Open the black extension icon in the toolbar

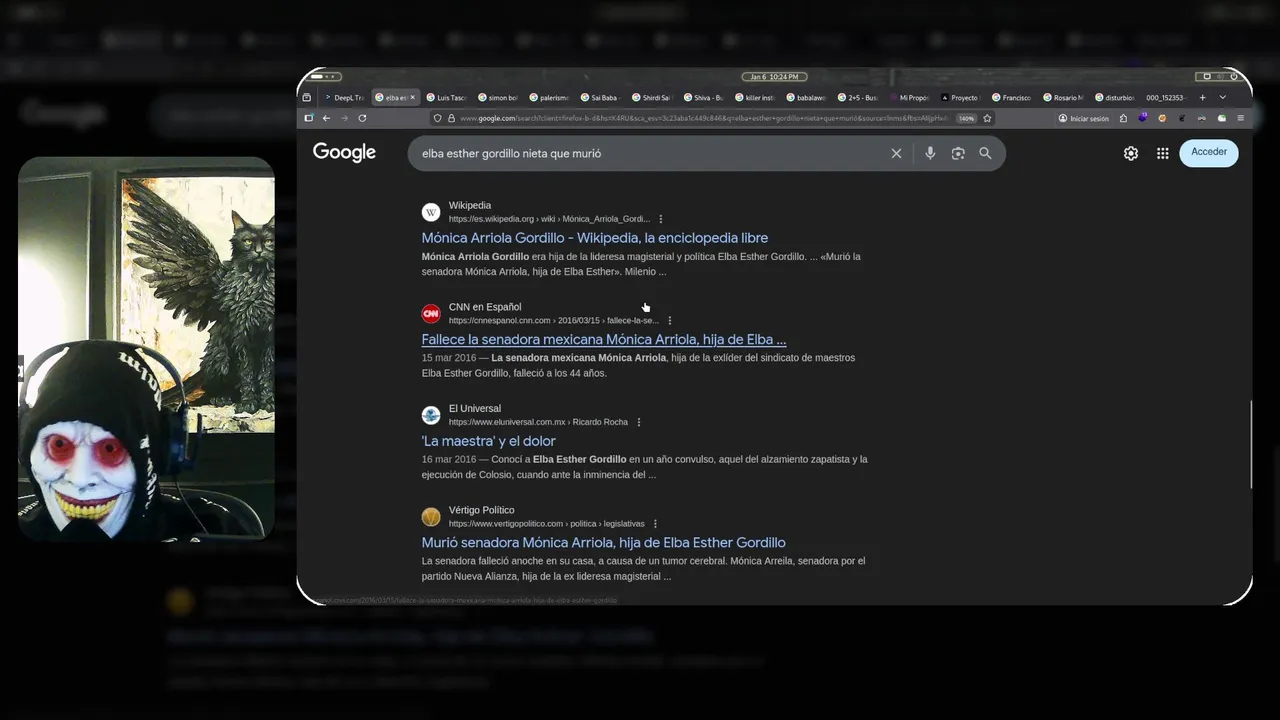point(1182,118)
